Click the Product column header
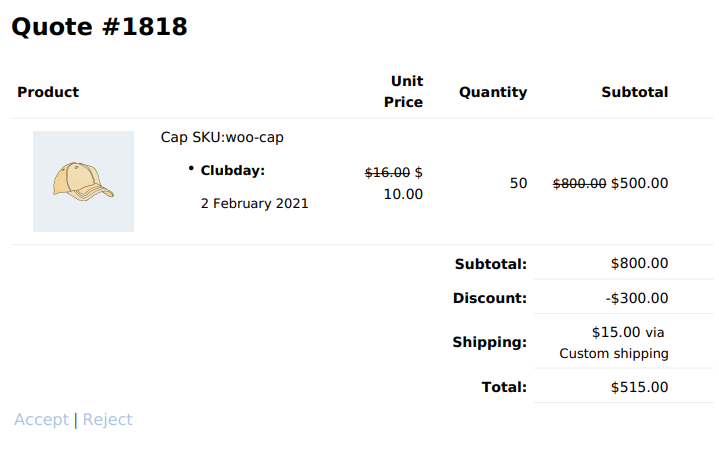Screen dimensions: 719x457 (48, 92)
